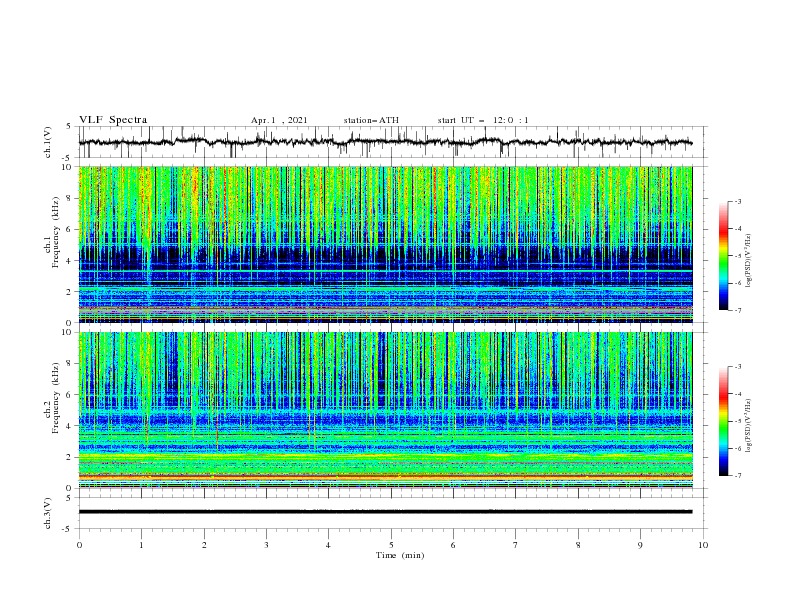Click the -5 tick on ch.1 colorbar
The image size is (792, 612).
(x=737, y=256)
